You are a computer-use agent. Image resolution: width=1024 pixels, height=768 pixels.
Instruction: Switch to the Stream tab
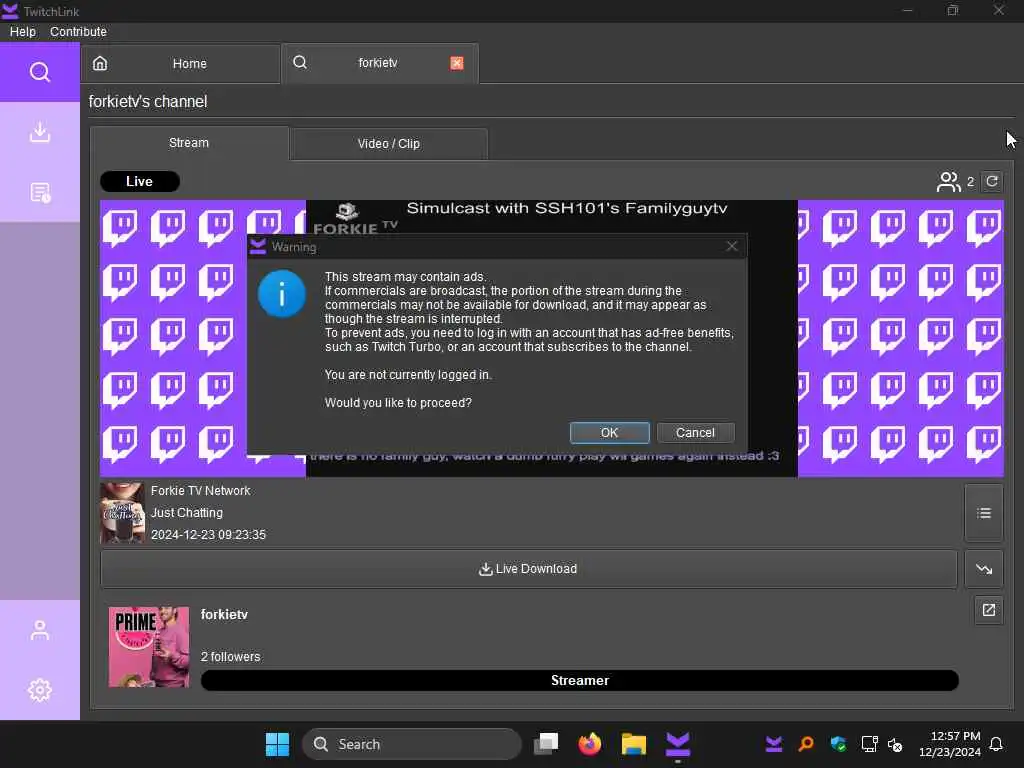click(x=189, y=143)
